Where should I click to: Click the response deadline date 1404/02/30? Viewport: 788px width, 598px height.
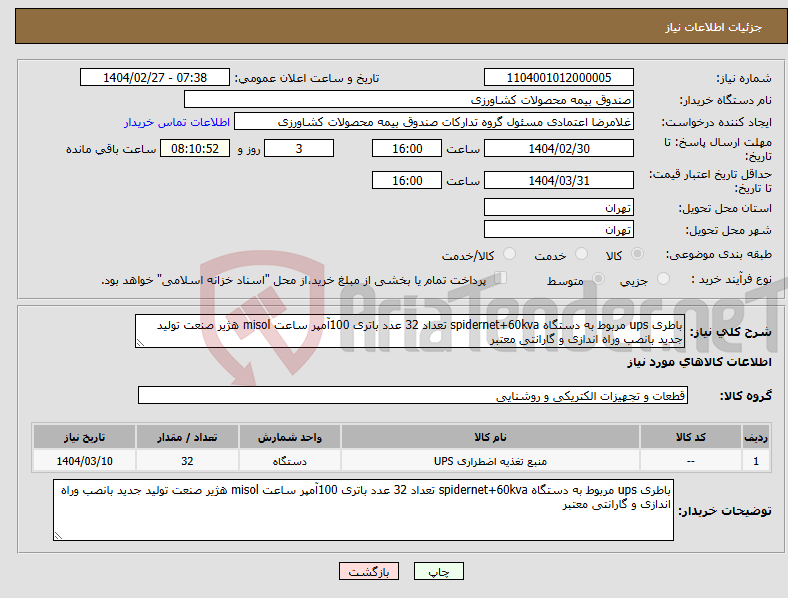click(x=558, y=148)
